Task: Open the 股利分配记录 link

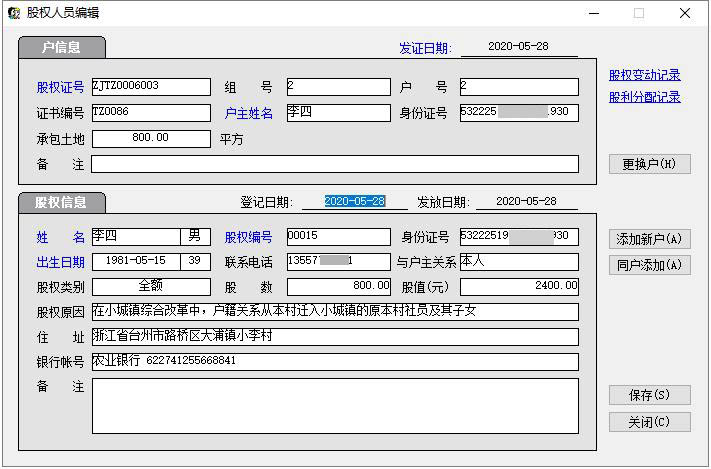Action: [x=645, y=97]
